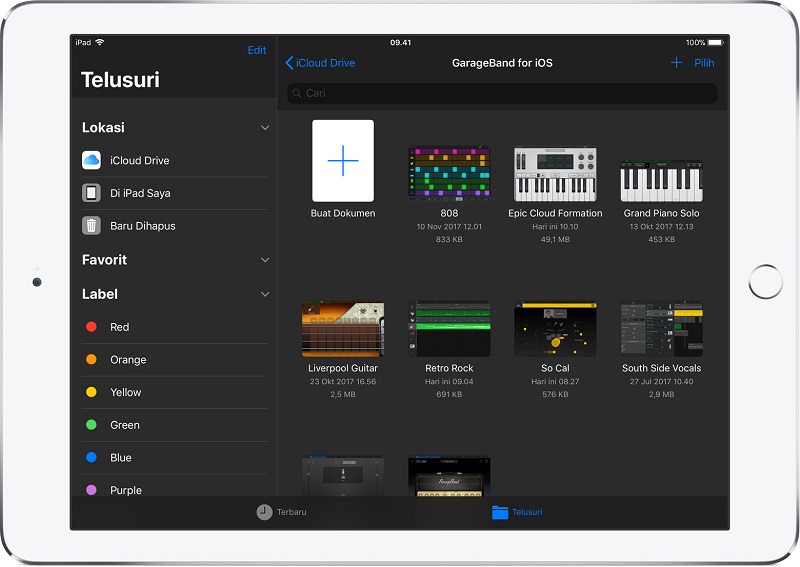Tap the Baru Dihapus label
This screenshot has height=567, width=800.
coord(143,226)
